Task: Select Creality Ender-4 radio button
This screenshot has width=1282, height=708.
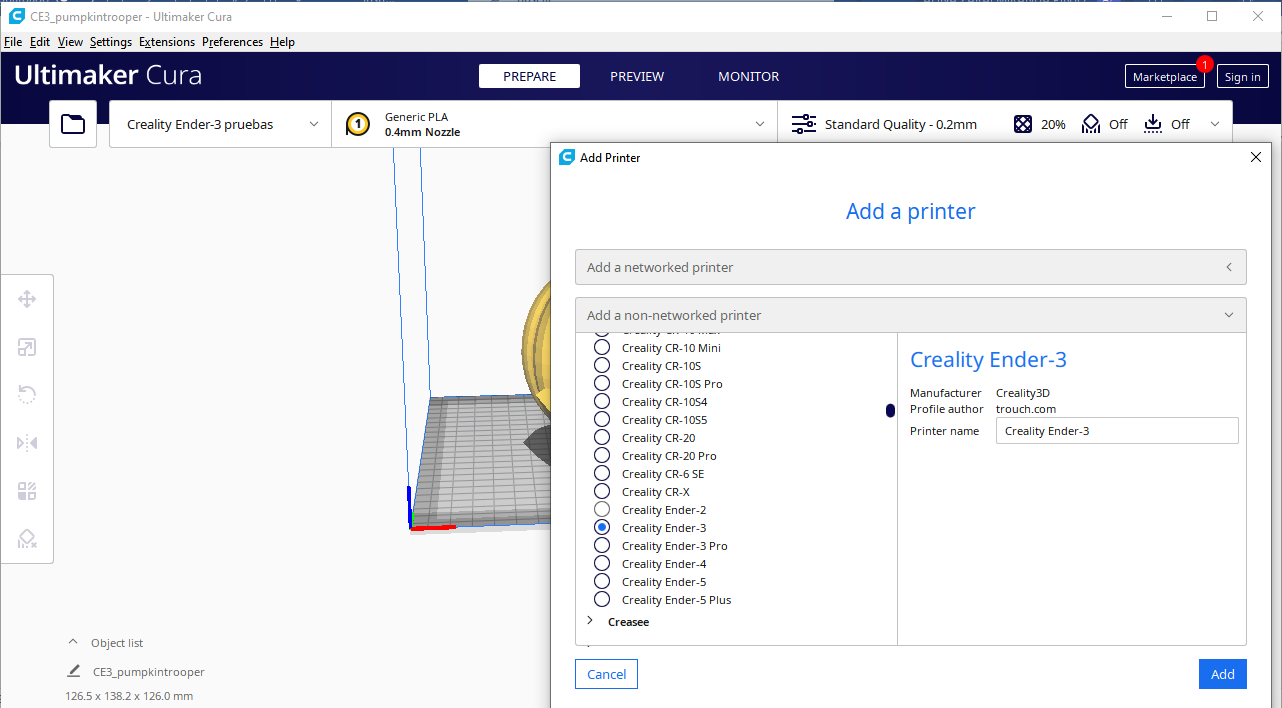Action: click(x=602, y=564)
